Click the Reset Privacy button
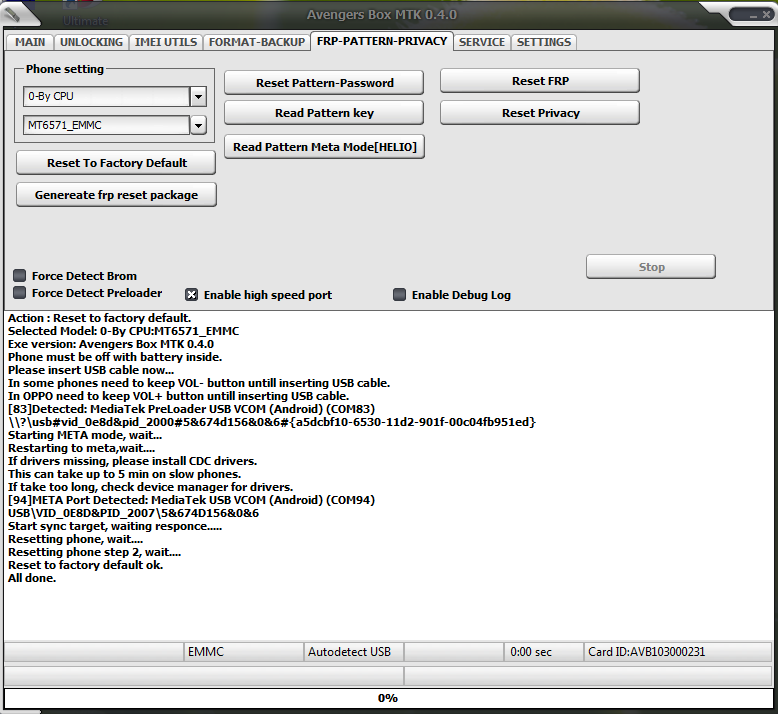Image resolution: width=778 pixels, height=714 pixels. click(540, 113)
